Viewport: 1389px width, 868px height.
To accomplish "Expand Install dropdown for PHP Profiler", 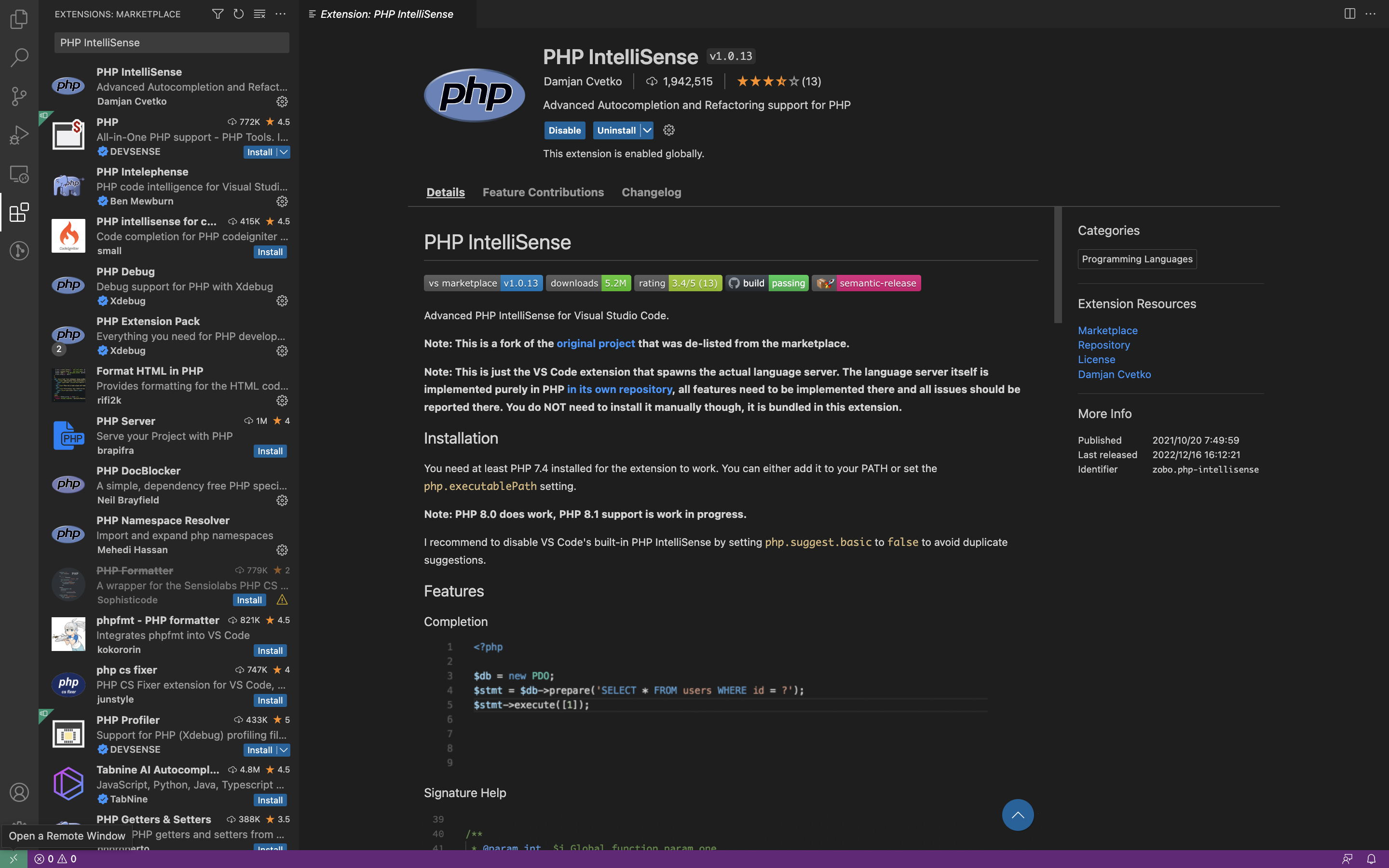I will click(x=284, y=750).
